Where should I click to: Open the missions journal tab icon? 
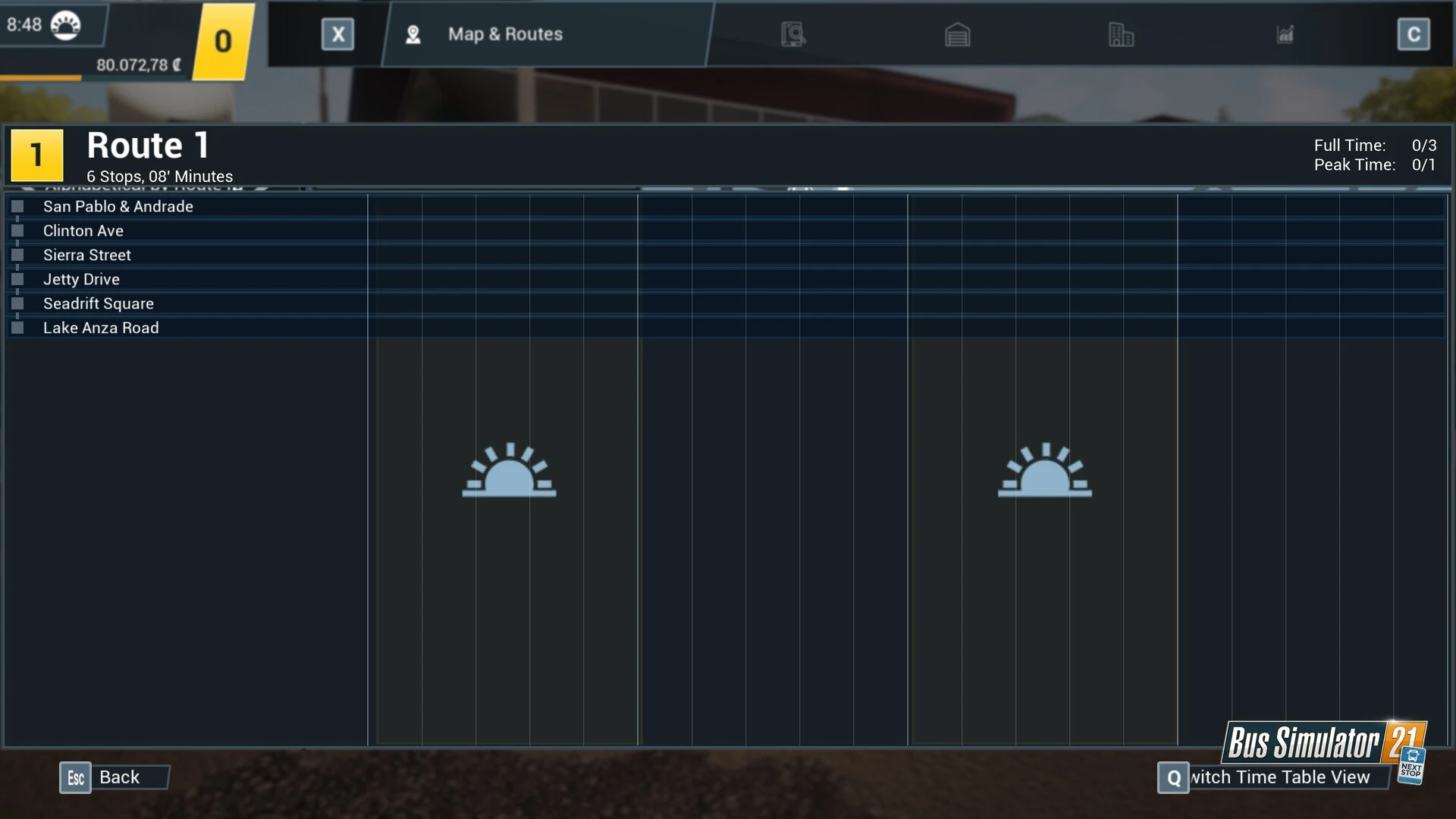793,34
